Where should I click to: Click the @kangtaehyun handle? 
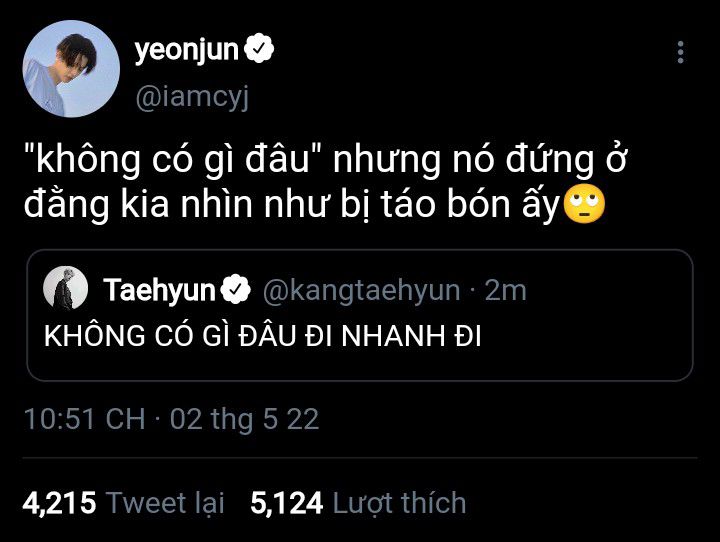(362, 291)
